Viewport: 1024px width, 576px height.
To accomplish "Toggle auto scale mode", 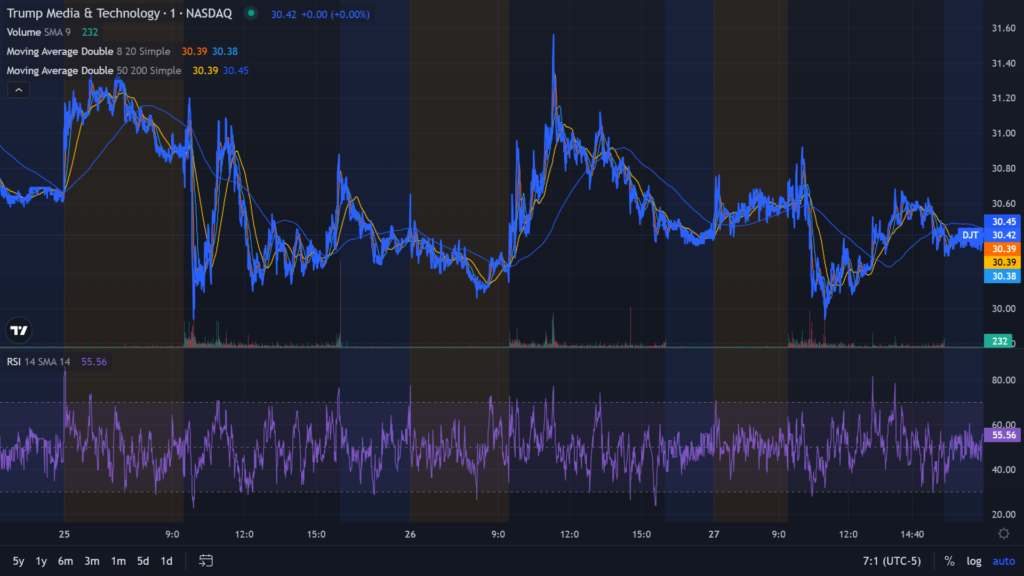I will coord(1001,561).
